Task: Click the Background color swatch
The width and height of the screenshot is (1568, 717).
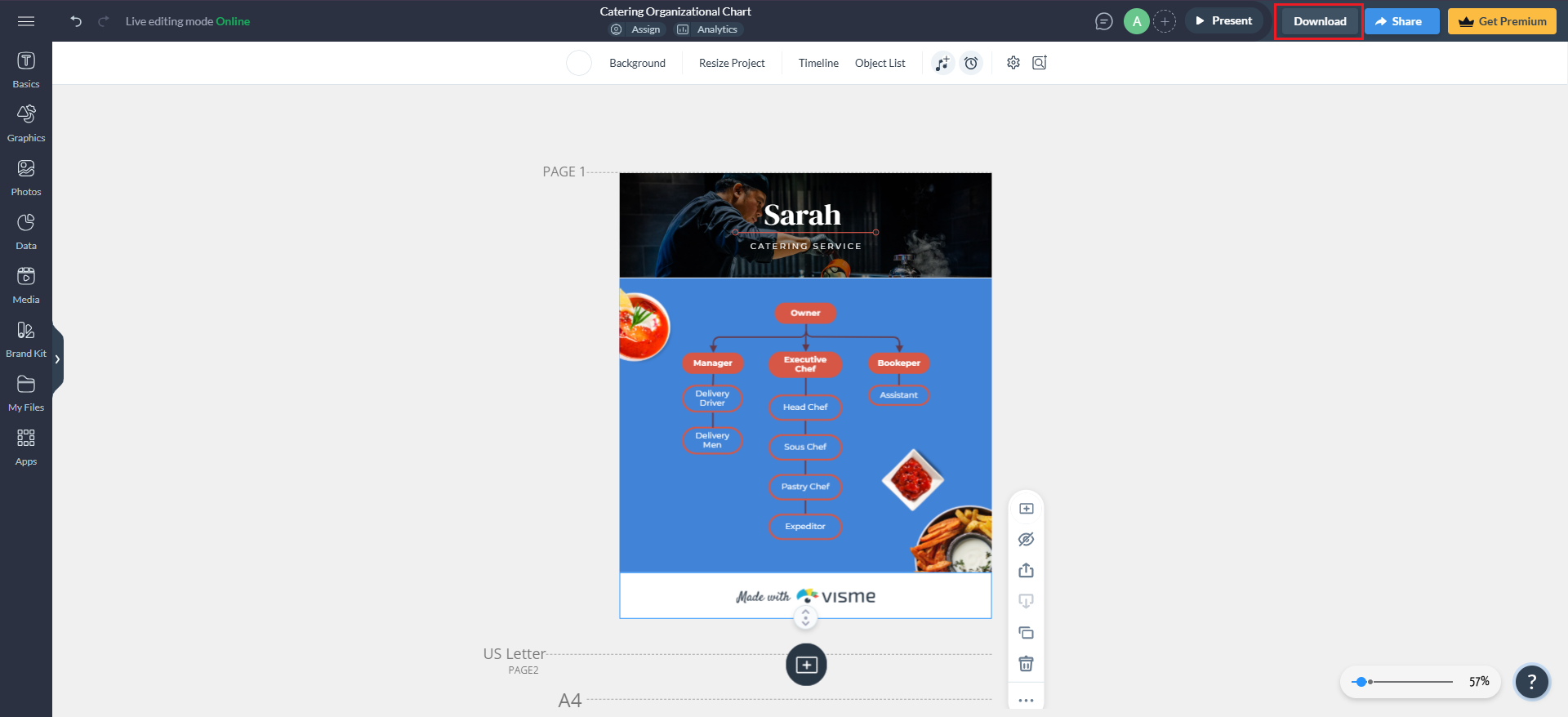Action: (579, 63)
